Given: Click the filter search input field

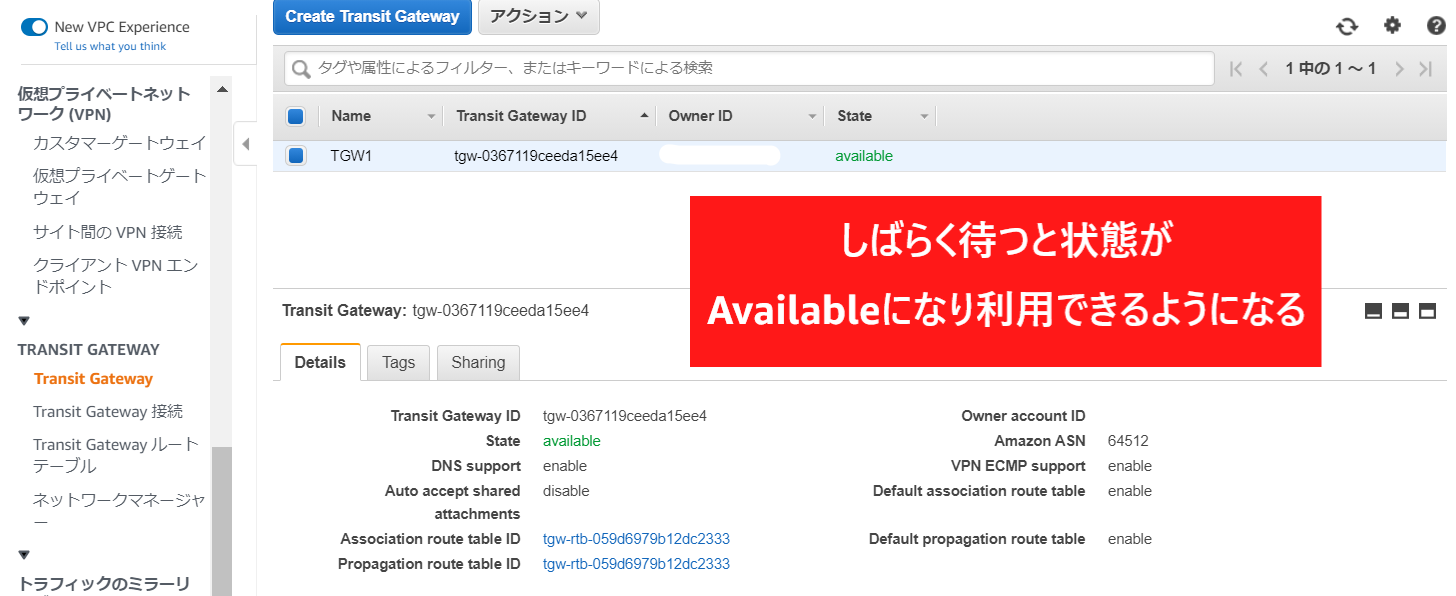Looking at the screenshot, I should 750,68.
